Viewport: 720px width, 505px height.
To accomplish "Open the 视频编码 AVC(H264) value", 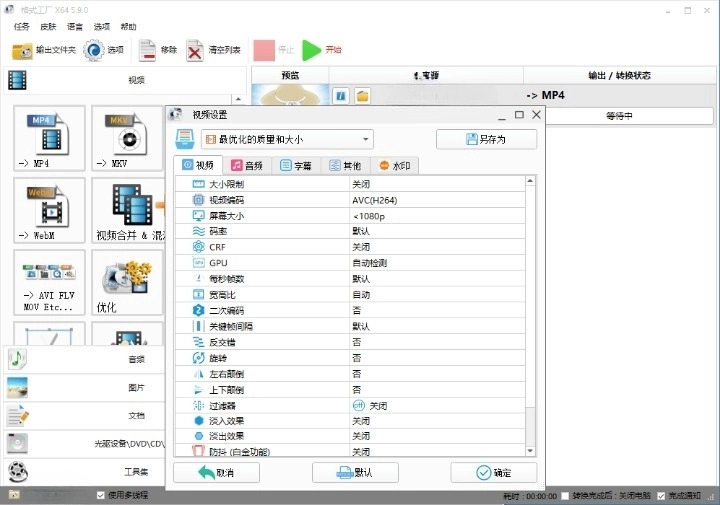I will (437, 200).
